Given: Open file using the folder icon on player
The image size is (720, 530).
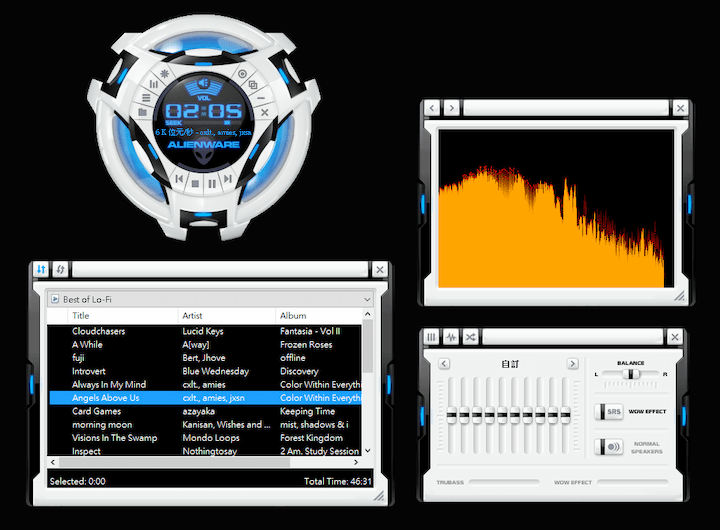Looking at the screenshot, I should click(x=143, y=112).
